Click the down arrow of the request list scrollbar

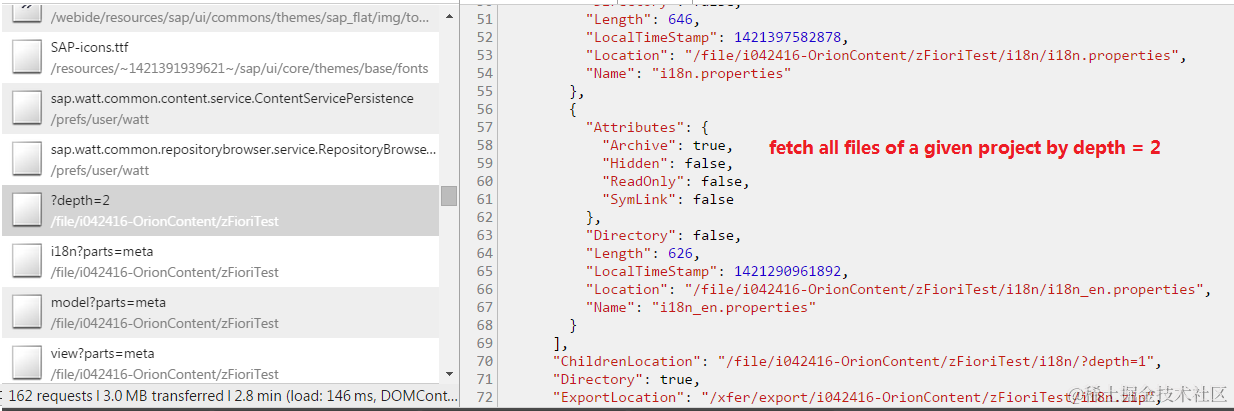pyautogui.click(x=449, y=375)
